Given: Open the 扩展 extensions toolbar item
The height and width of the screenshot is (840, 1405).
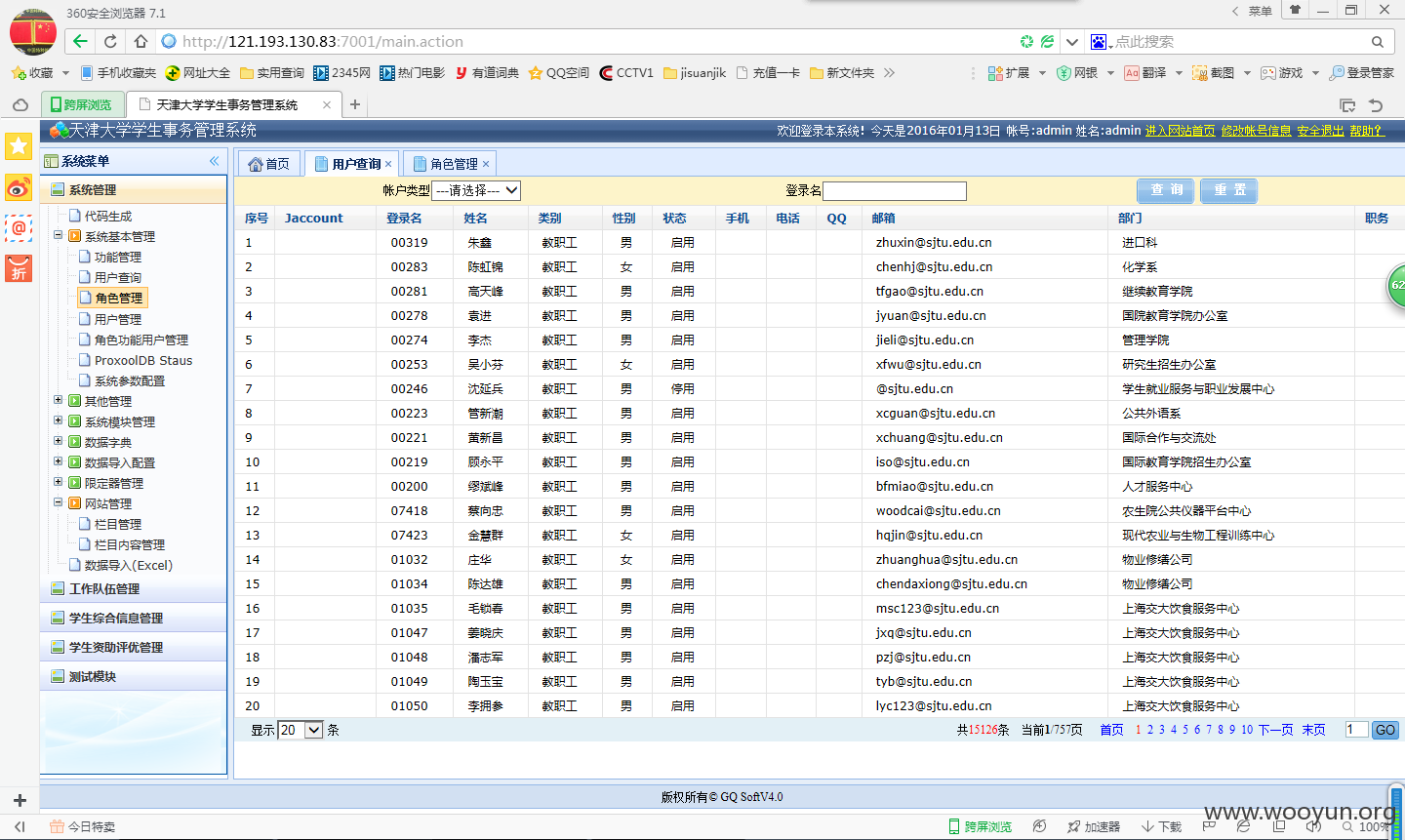Looking at the screenshot, I should pyautogui.click(x=1010, y=73).
